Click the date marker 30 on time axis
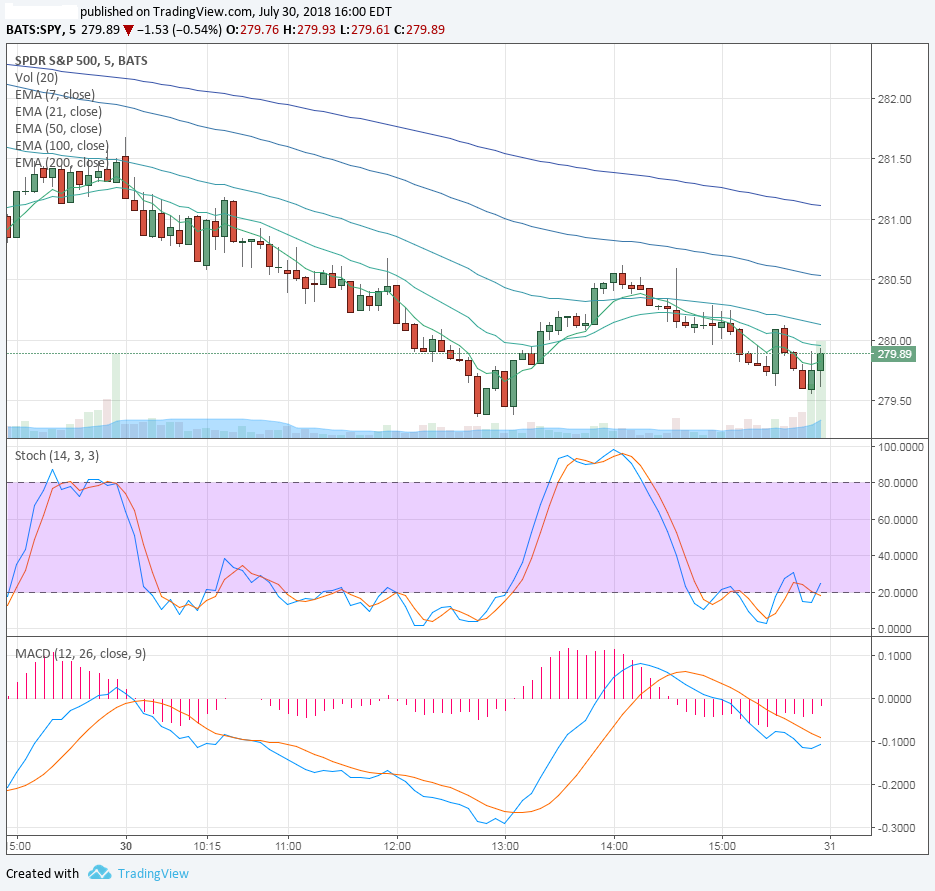 tap(126, 846)
